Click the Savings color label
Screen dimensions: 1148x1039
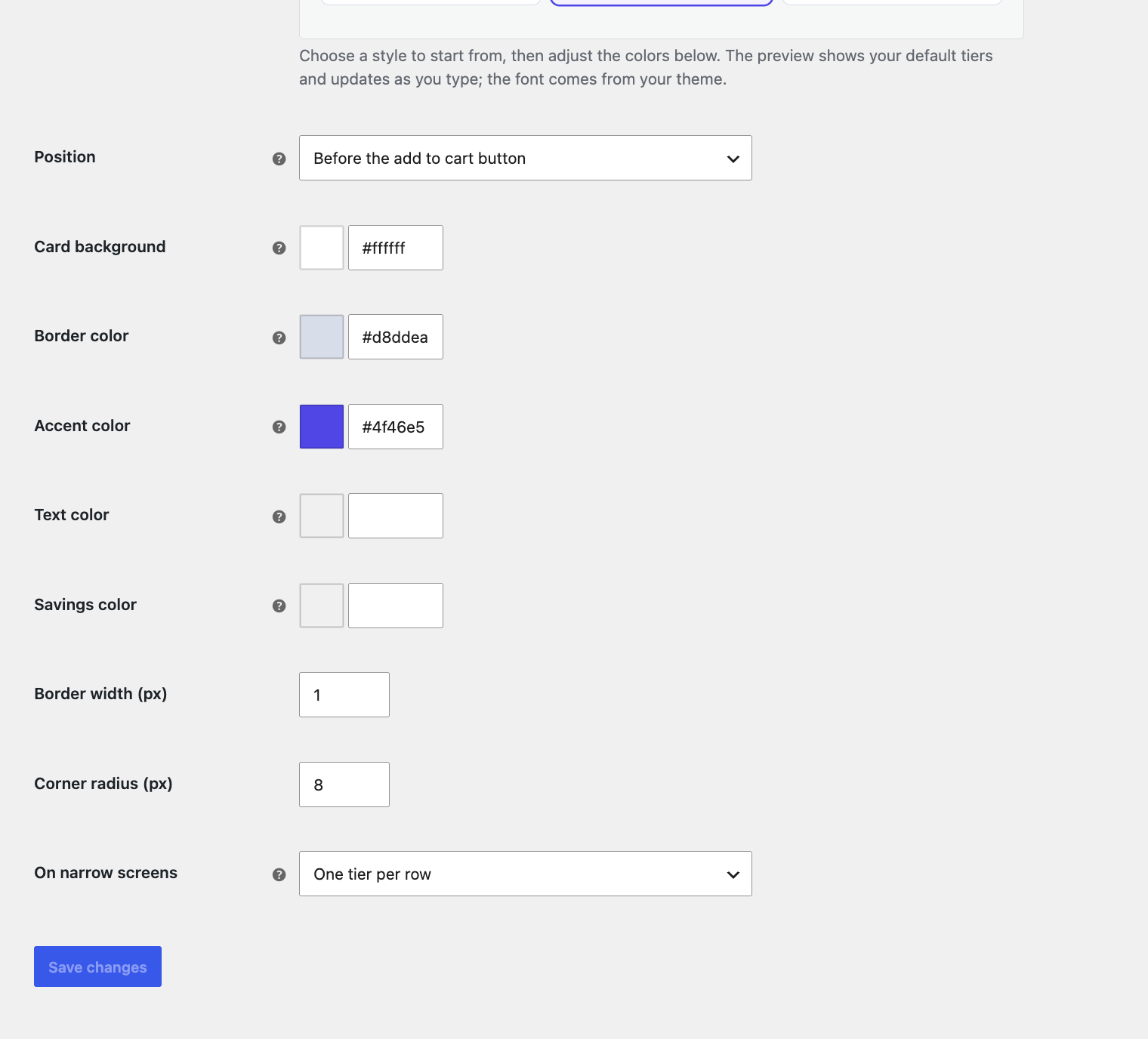coord(86,605)
